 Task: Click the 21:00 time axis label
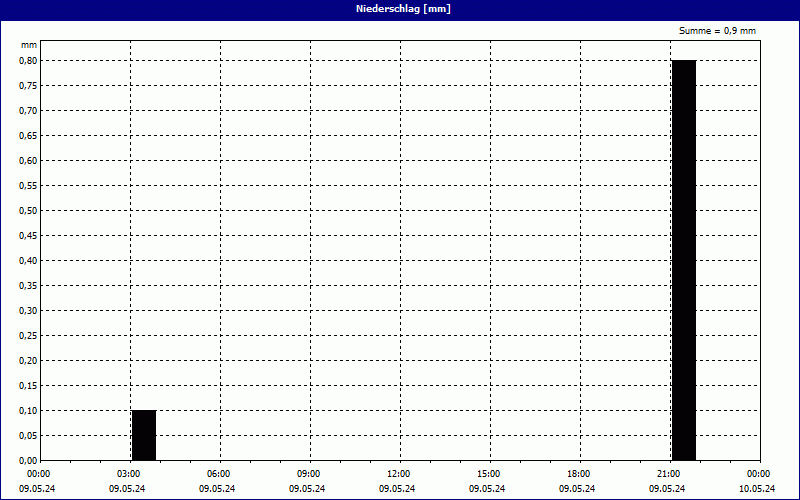[668, 473]
